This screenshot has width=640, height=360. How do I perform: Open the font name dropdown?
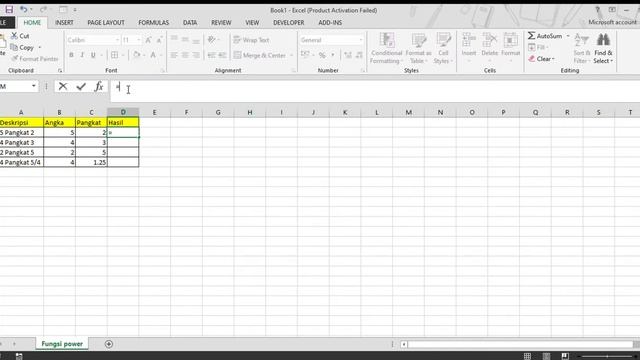coord(117,40)
